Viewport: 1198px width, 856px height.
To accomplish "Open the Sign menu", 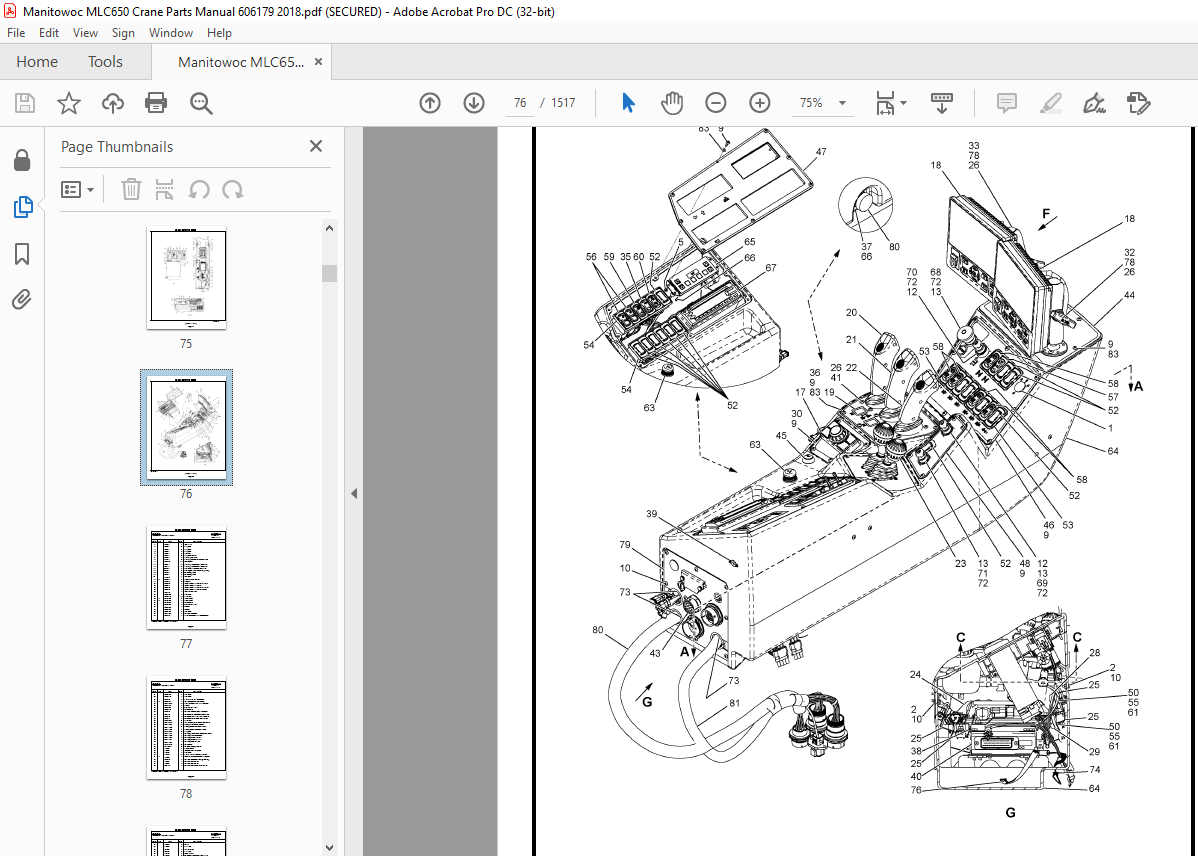I will coord(123,33).
